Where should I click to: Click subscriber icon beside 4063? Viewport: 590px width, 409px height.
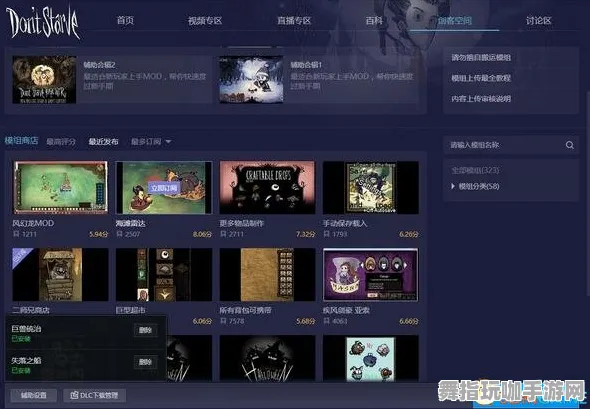[327, 321]
